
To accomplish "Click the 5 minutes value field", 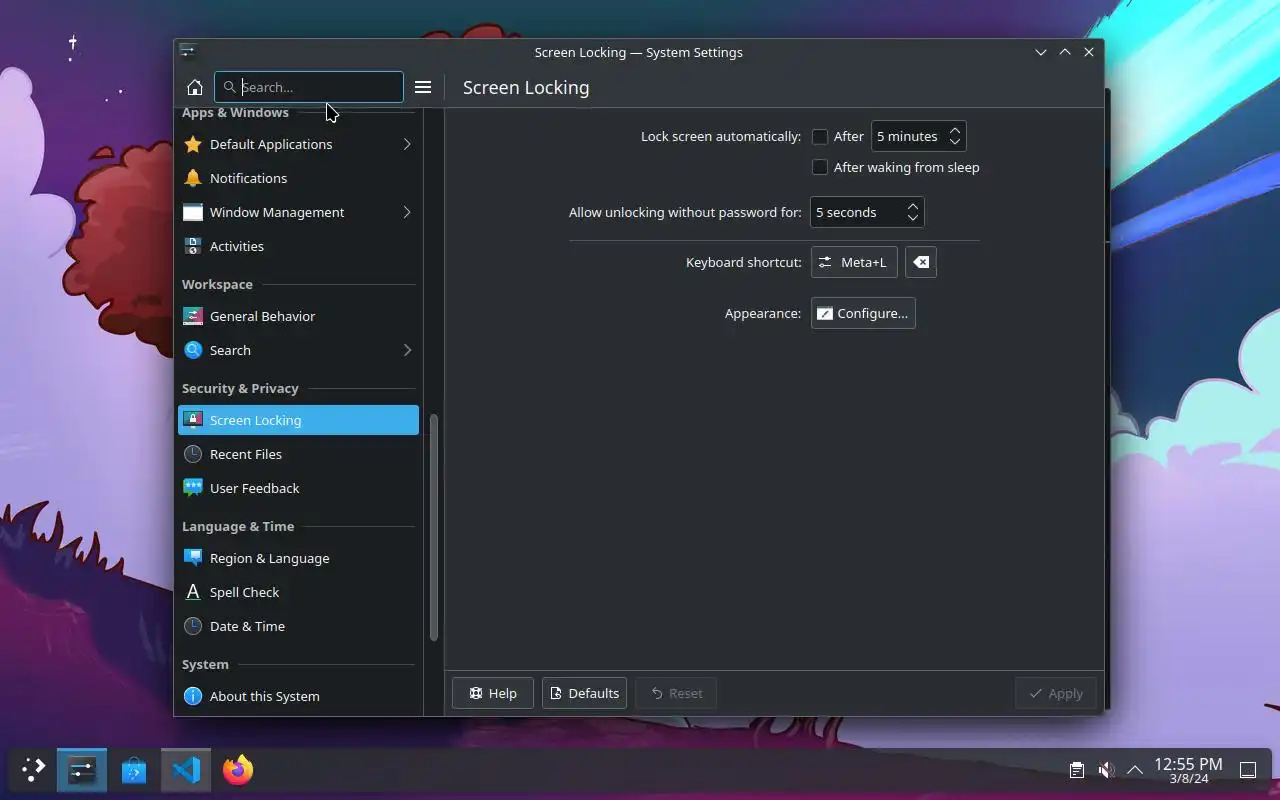I will pyautogui.click(x=908, y=137).
